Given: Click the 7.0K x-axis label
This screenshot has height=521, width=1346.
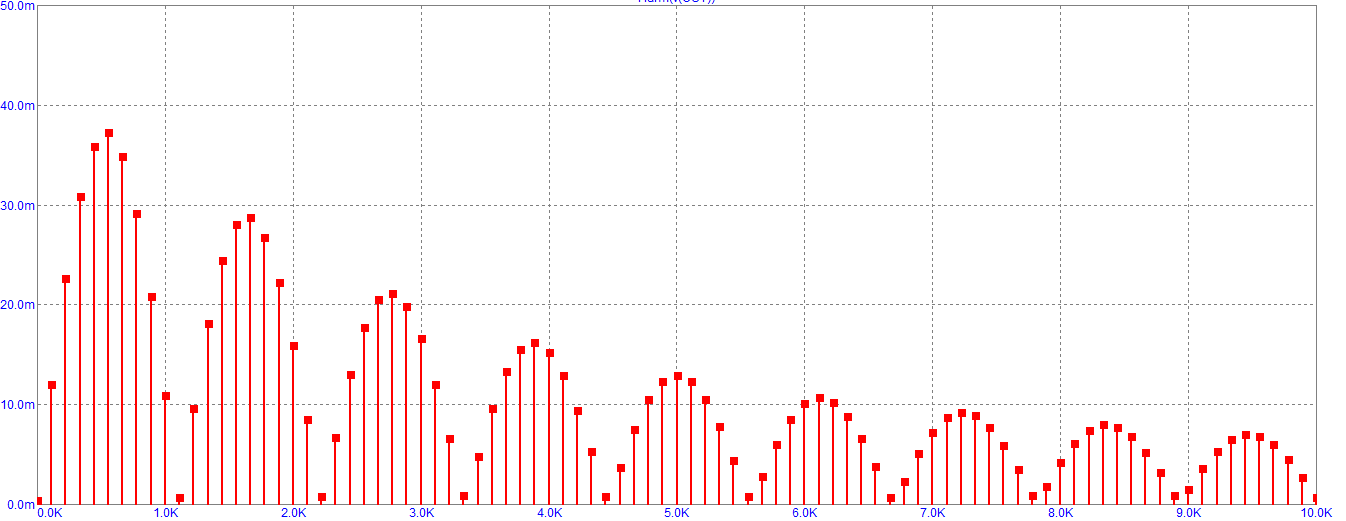Looking at the screenshot, I should (933, 513).
